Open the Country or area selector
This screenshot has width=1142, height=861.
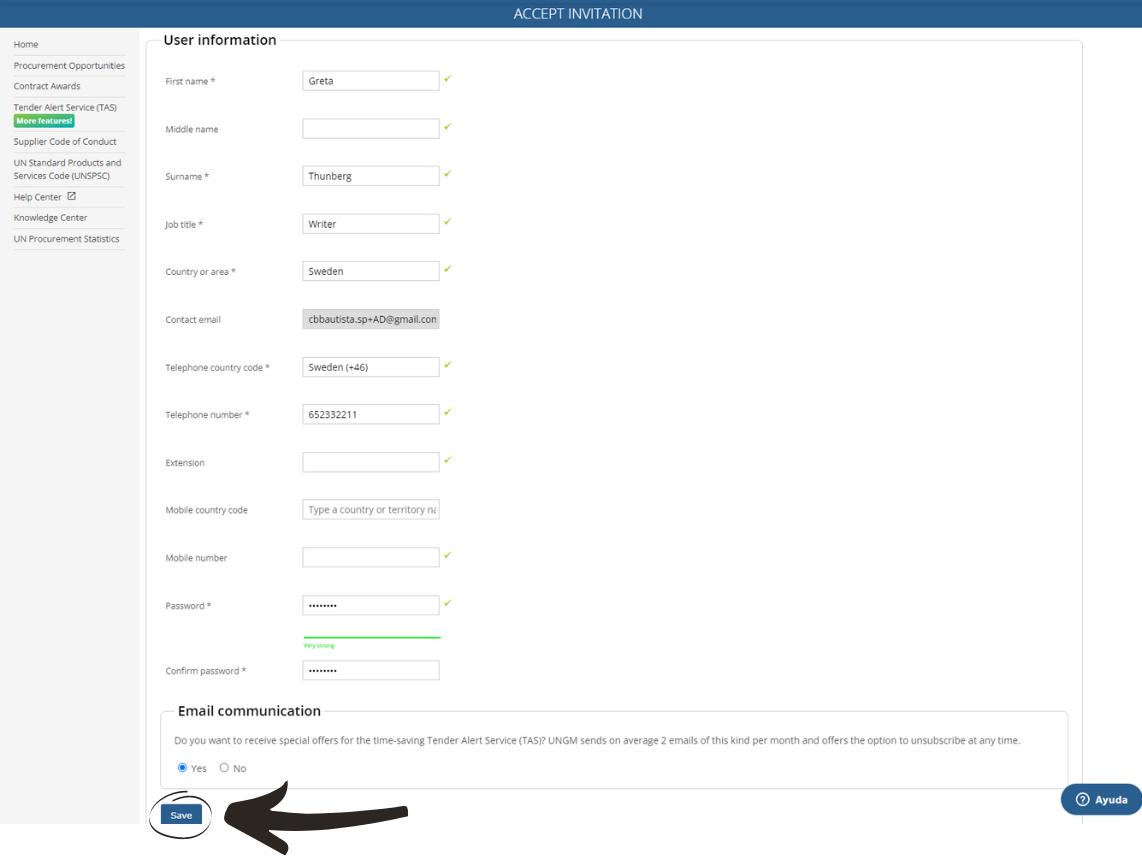click(370, 270)
